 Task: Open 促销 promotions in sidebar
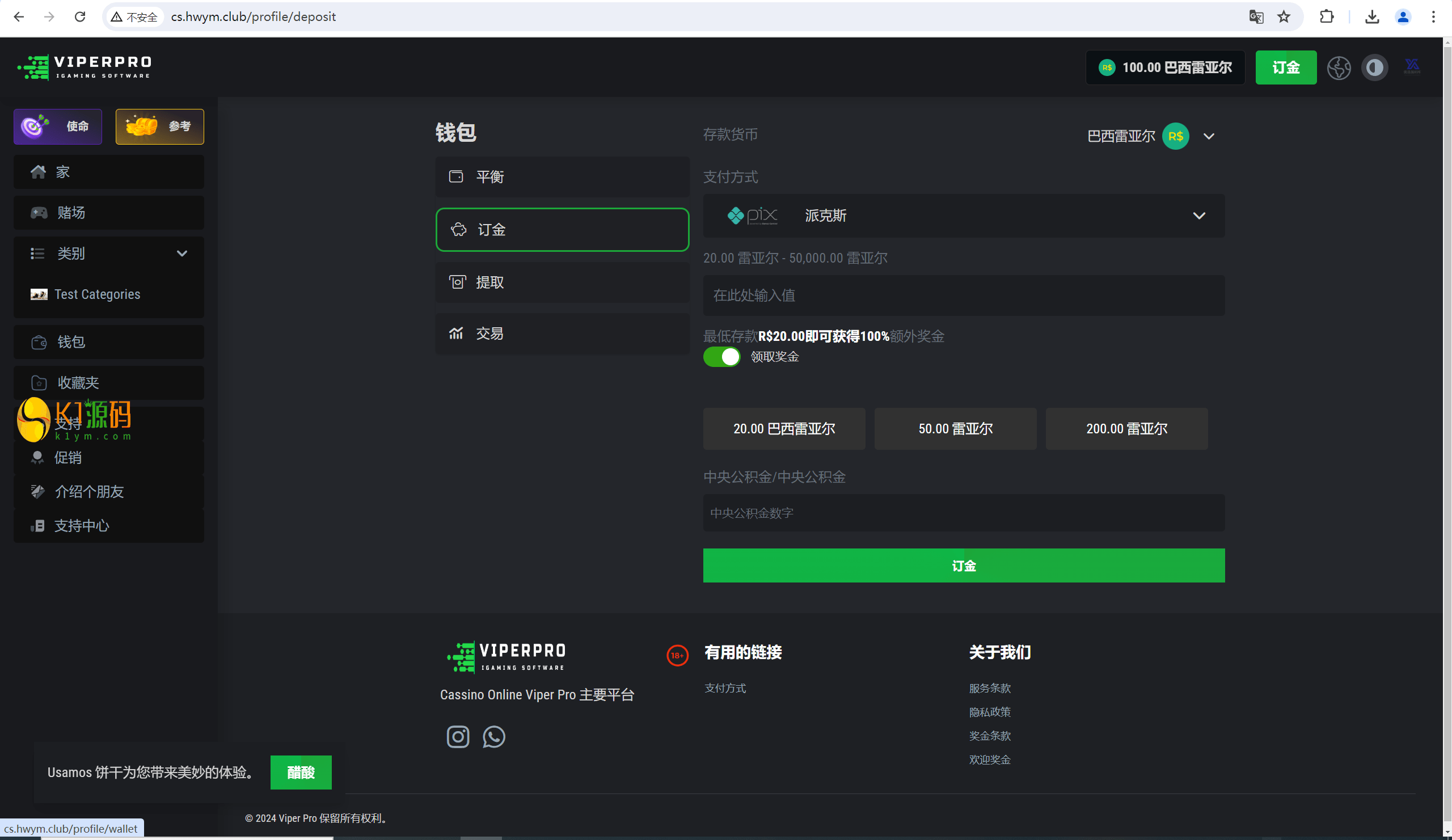point(109,458)
